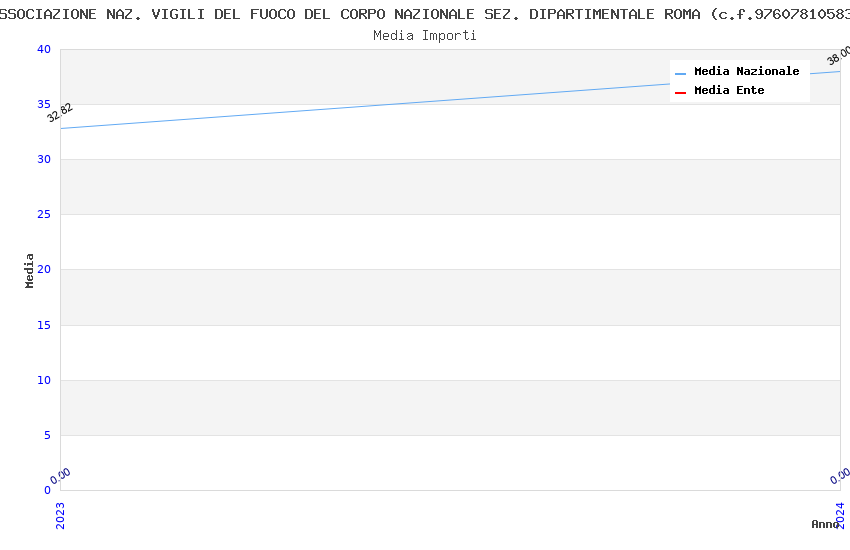850x550 pixels.
Task: Click the 40 y-axis tick label
Action: (x=44, y=49)
